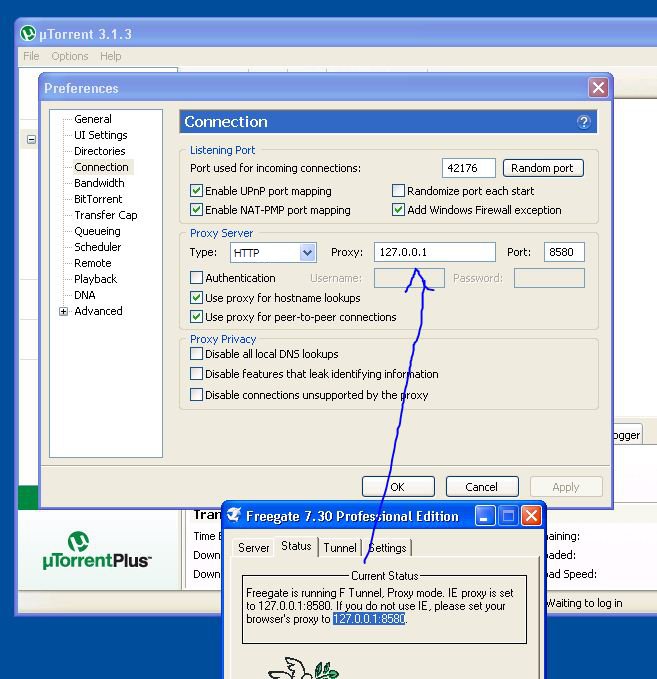Open the File menu in µTorrent
The image size is (657, 679).
31,56
